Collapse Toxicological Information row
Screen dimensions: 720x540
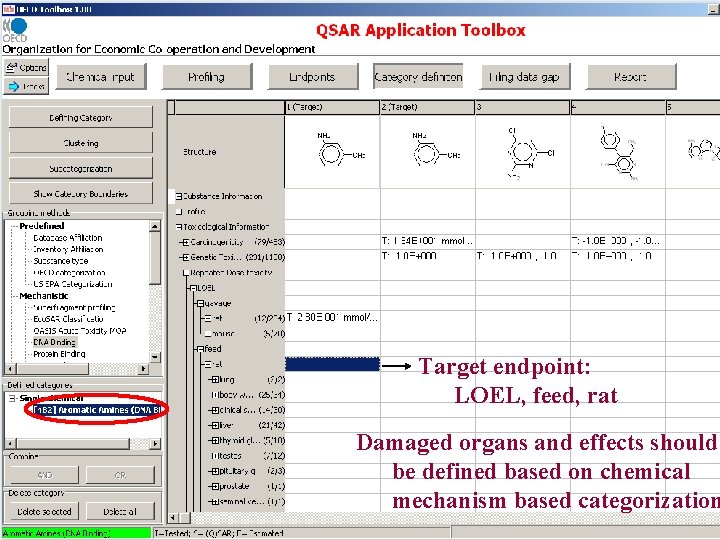coord(179,227)
